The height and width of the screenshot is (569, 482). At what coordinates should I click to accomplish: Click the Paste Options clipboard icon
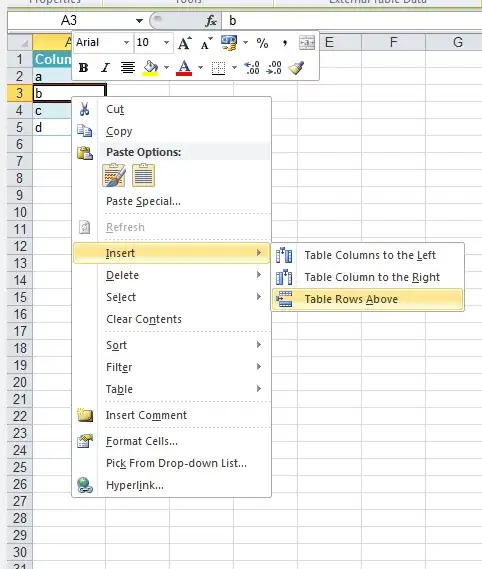[85, 153]
